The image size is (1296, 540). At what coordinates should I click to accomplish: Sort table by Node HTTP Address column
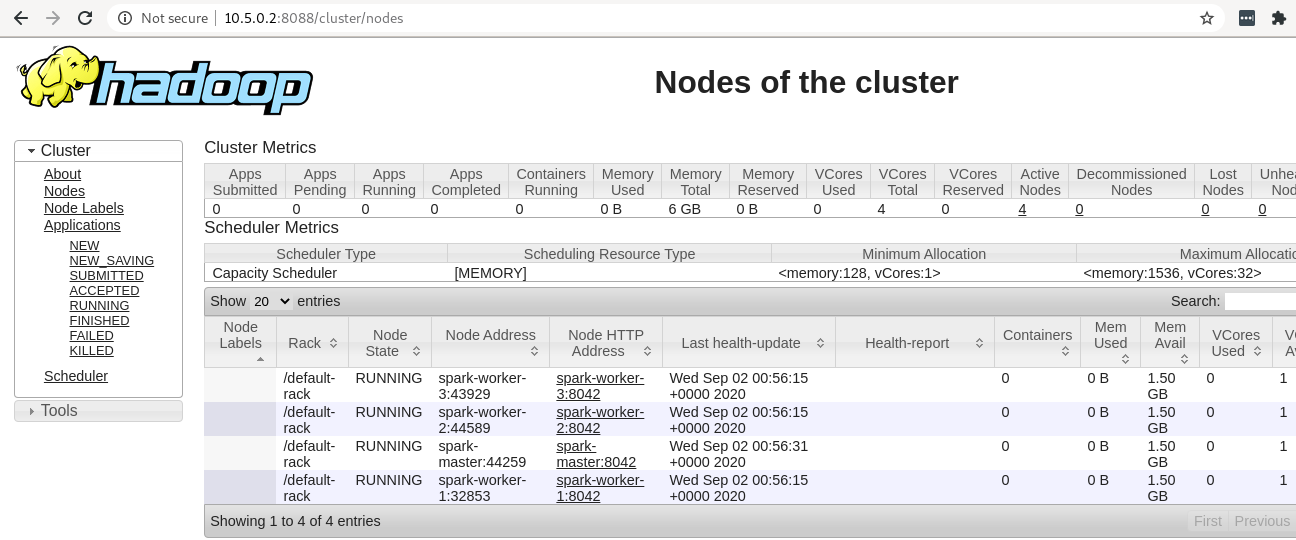pyautogui.click(x=606, y=342)
